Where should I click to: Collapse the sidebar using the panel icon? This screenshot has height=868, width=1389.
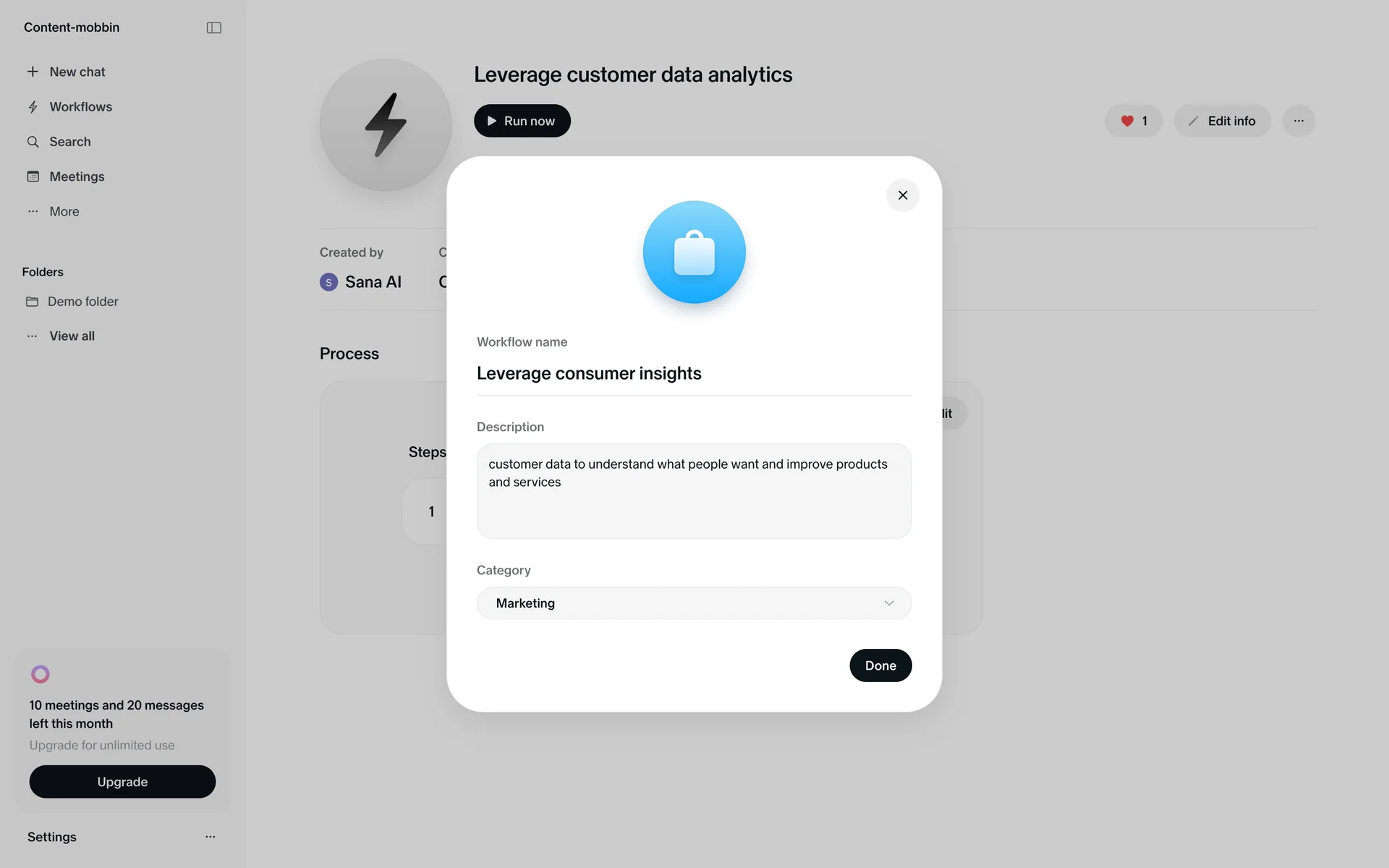(x=213, y=27)
